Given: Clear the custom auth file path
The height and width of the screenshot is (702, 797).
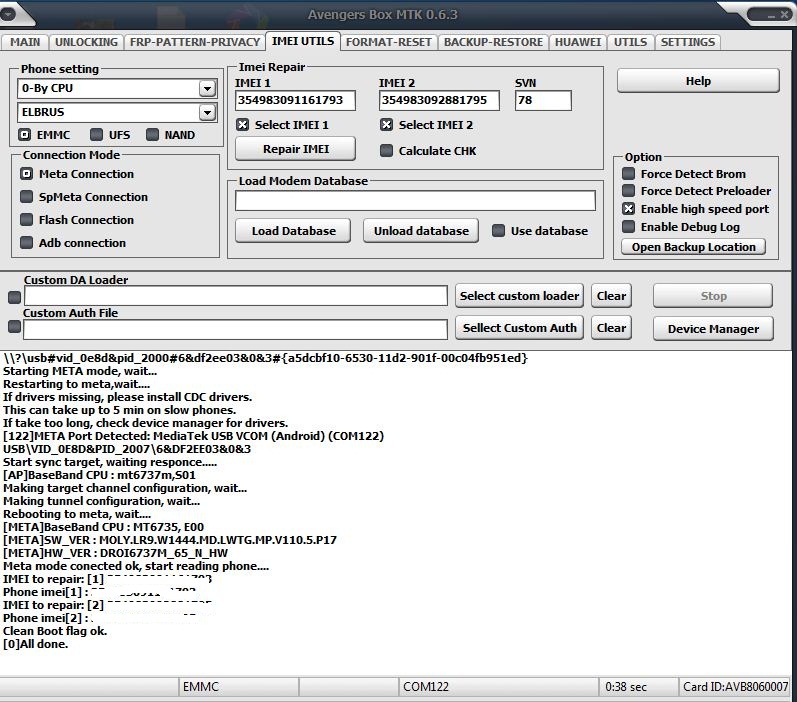Looking at the screenshot, I should coord(611,328).
